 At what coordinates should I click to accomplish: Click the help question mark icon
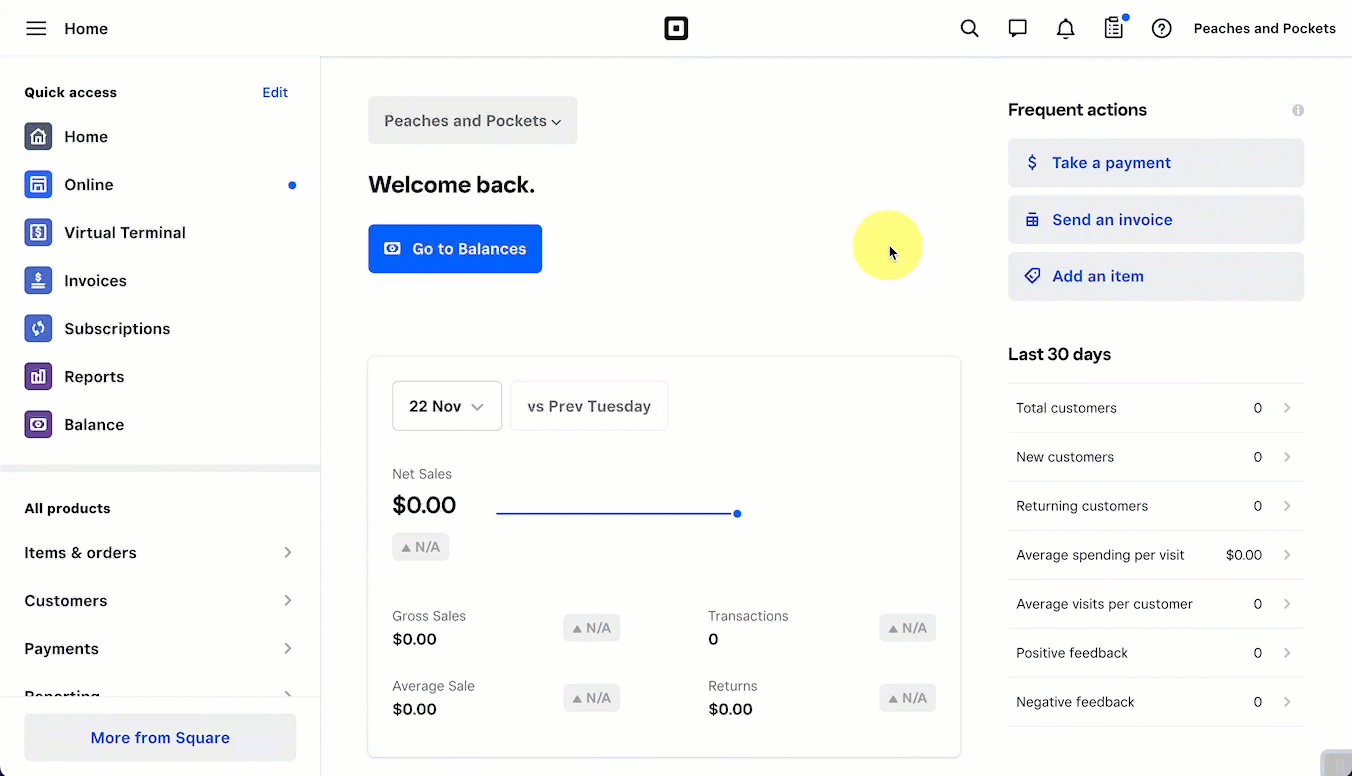1161,29
